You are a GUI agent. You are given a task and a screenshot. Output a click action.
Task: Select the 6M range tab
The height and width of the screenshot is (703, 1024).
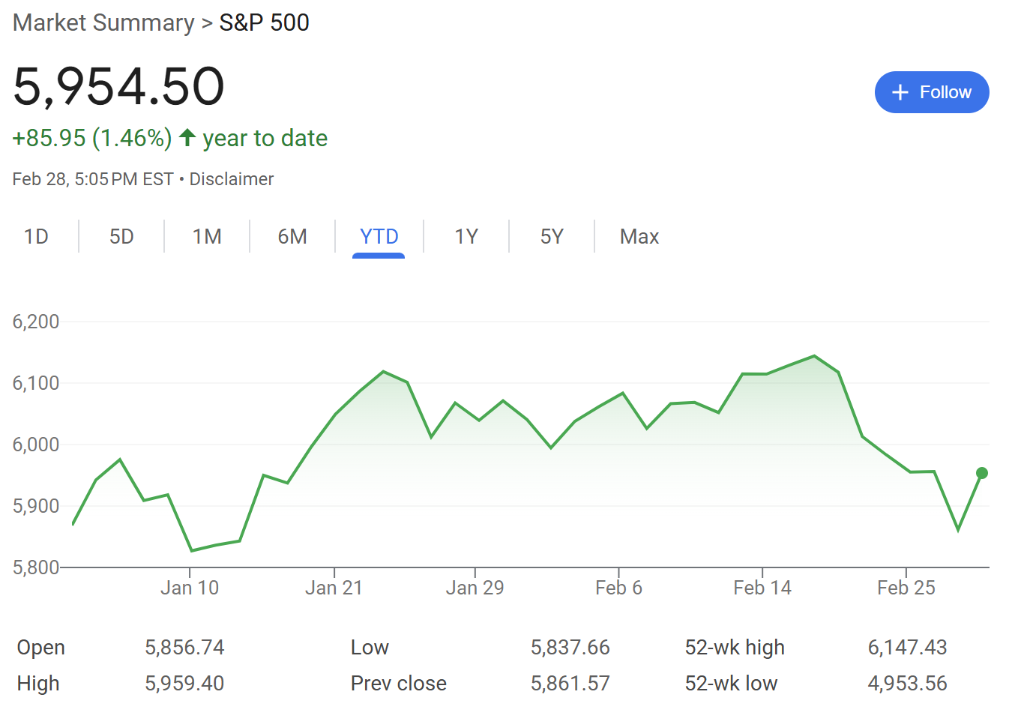point(292,237)
